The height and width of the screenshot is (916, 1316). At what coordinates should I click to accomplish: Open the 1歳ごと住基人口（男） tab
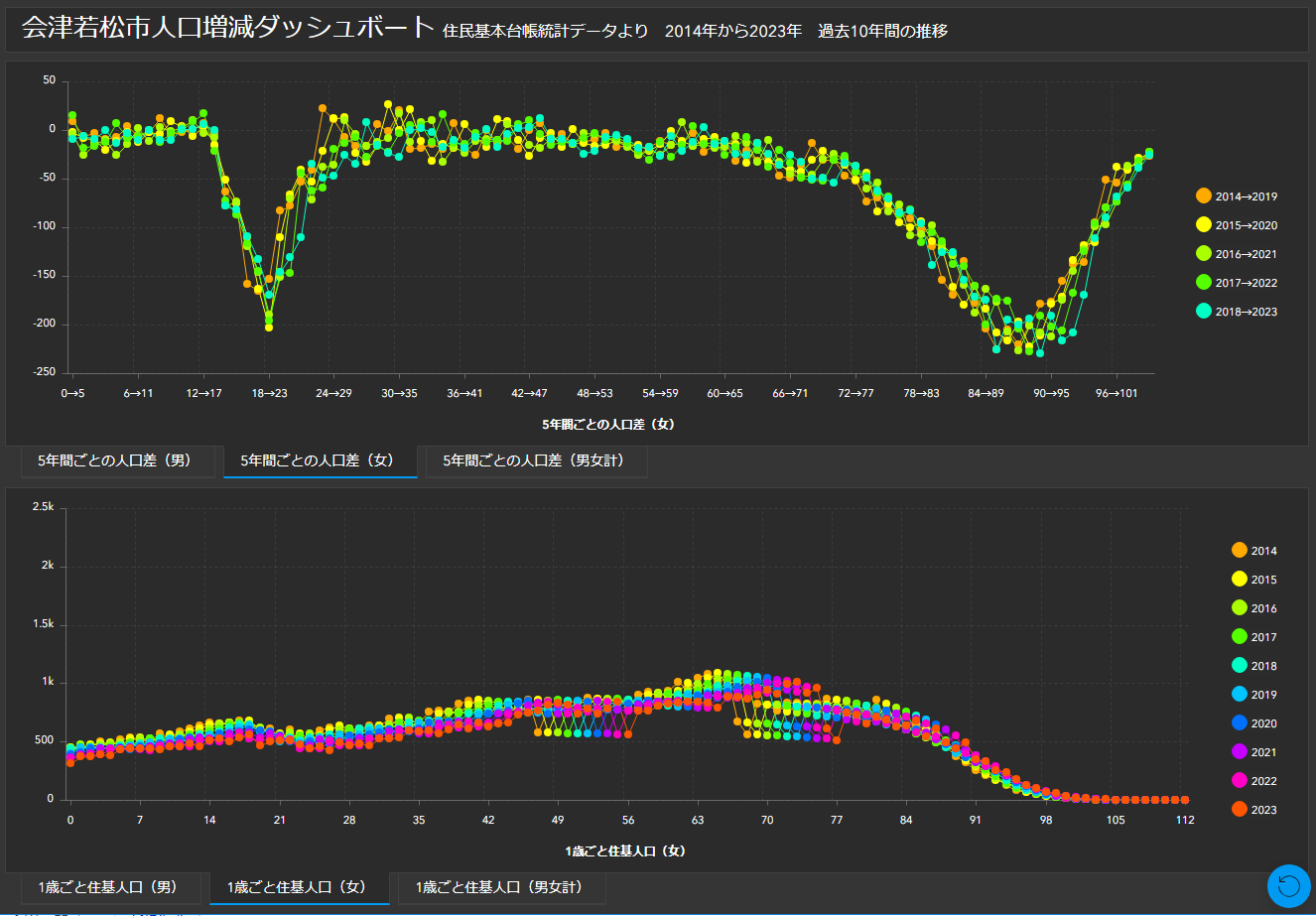point(111,887)
